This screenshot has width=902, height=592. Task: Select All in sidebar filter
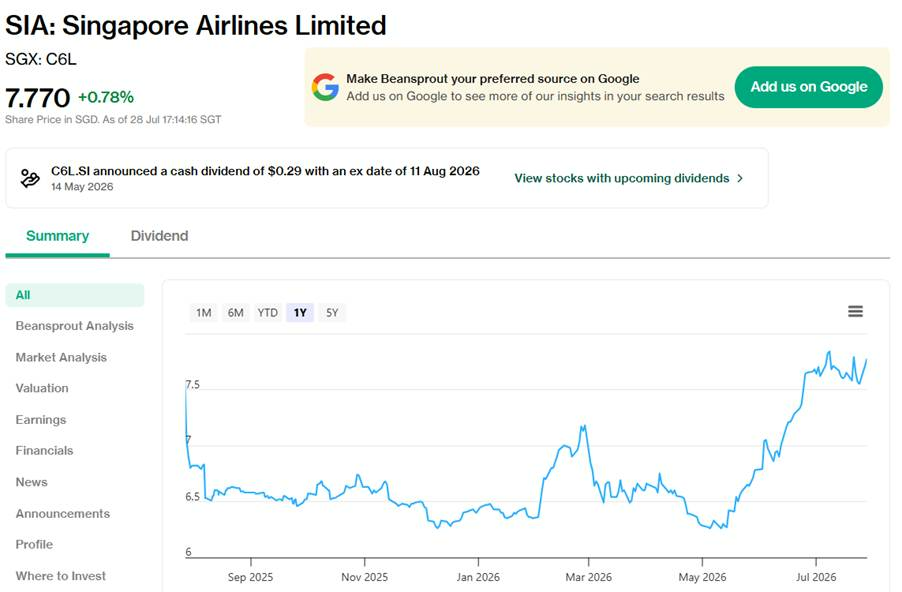point(75,295)
